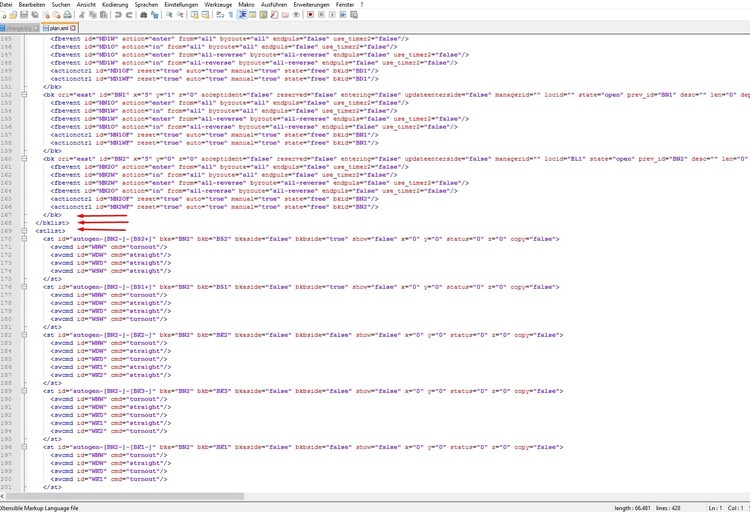
Task: Click the horizontal scrollbar left arrow
Action: click(2, 496)
